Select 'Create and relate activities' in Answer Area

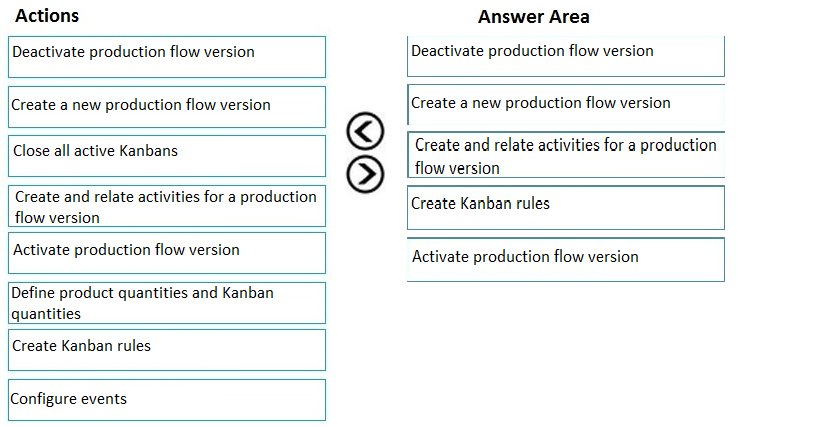[x=566, y=155]
